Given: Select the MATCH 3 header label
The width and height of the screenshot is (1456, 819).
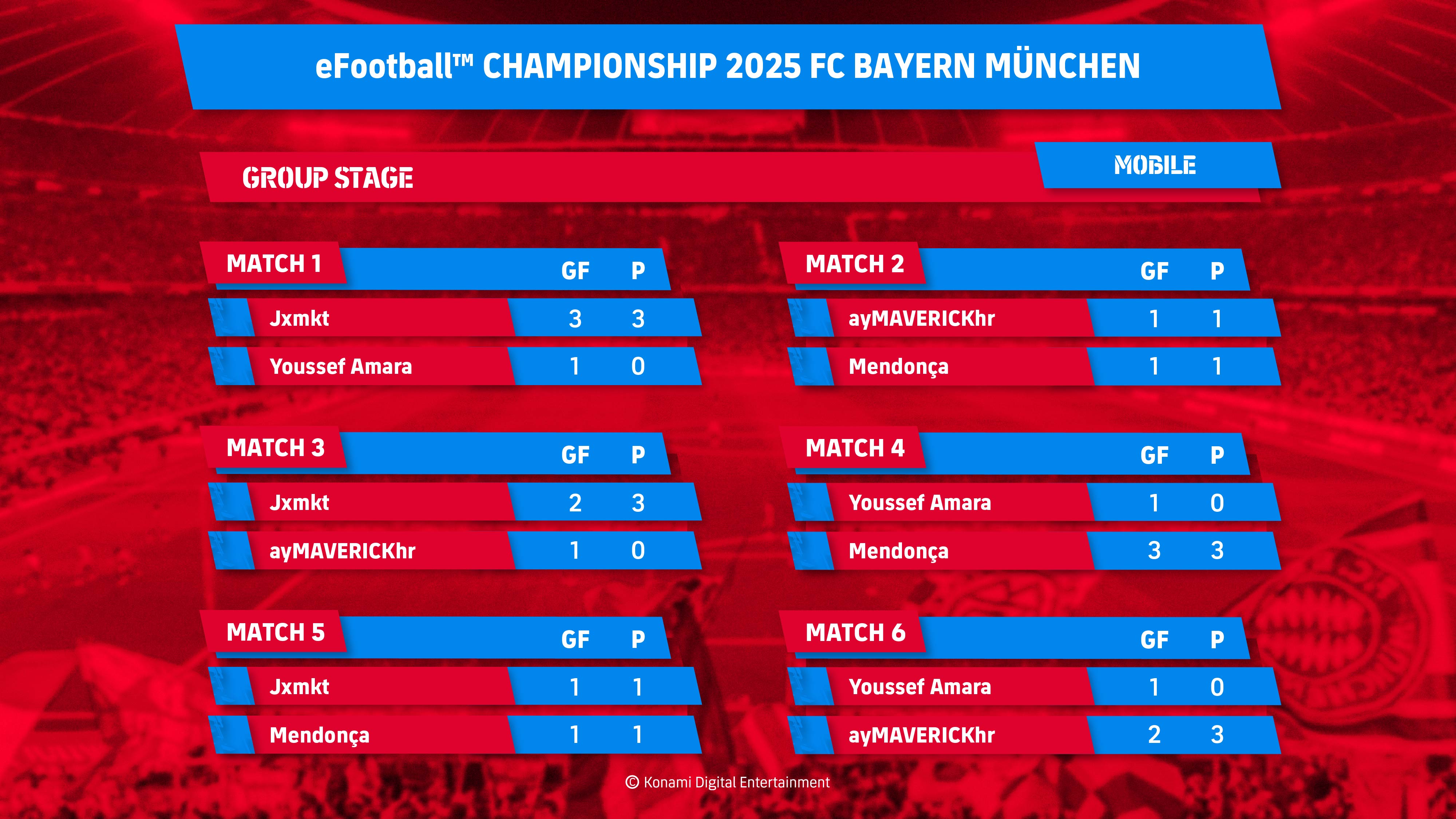Looking at the screenshot, I should (x=275, y=448).
